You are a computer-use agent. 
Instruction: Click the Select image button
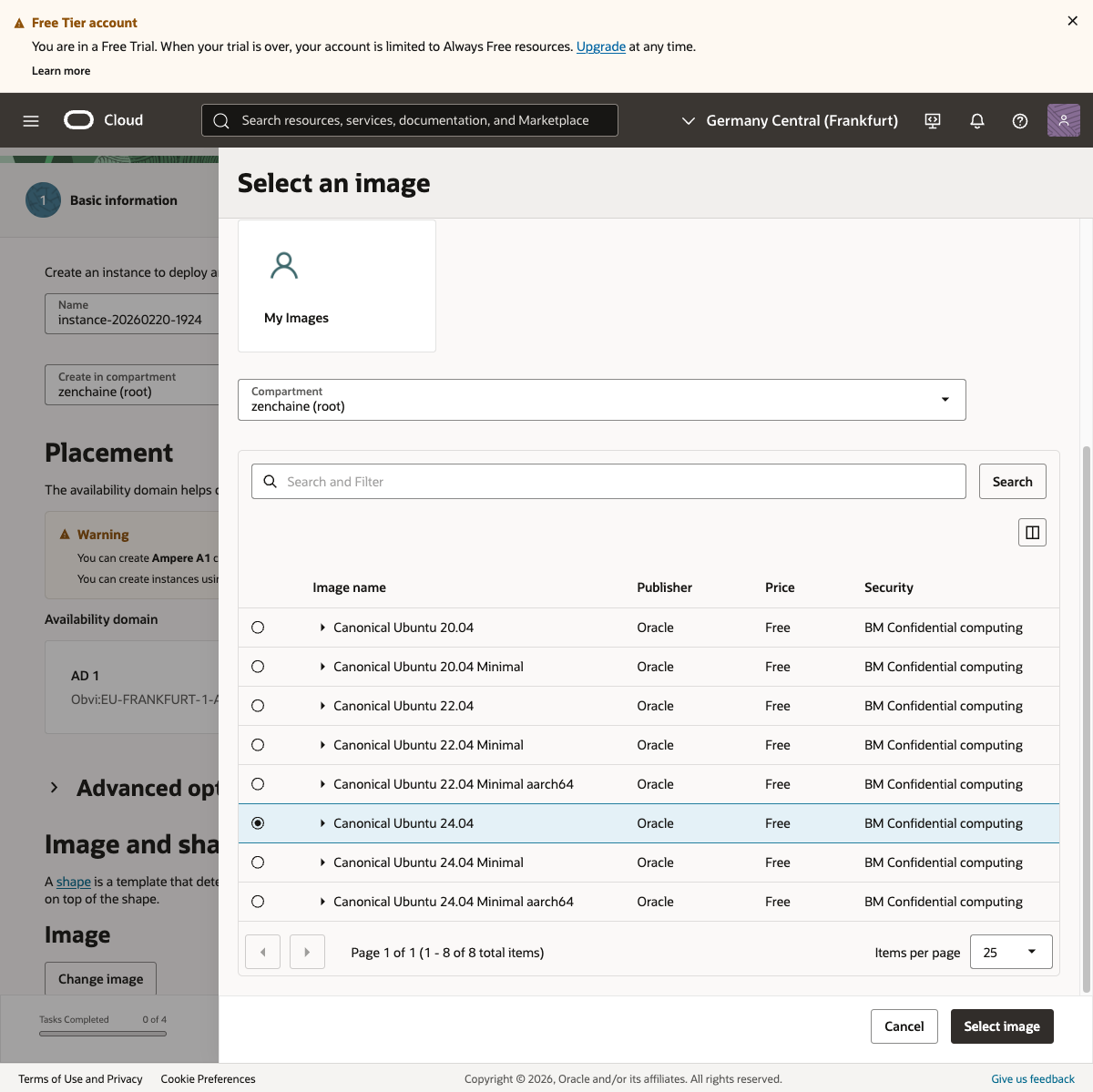(1002, 1026)
